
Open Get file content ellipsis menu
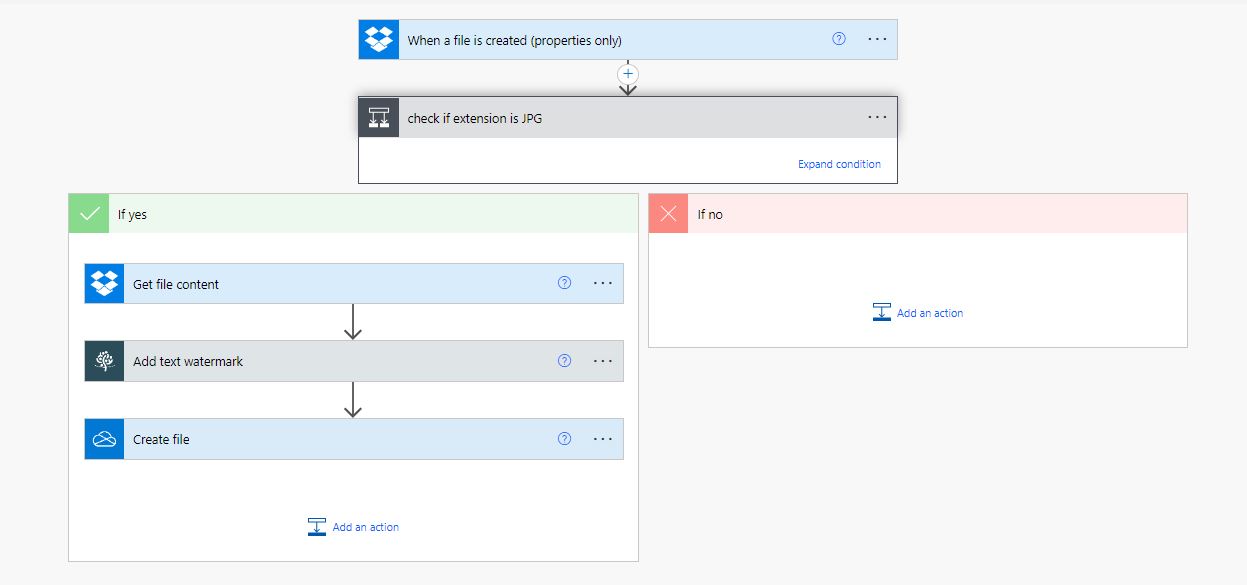click(603, 283)
